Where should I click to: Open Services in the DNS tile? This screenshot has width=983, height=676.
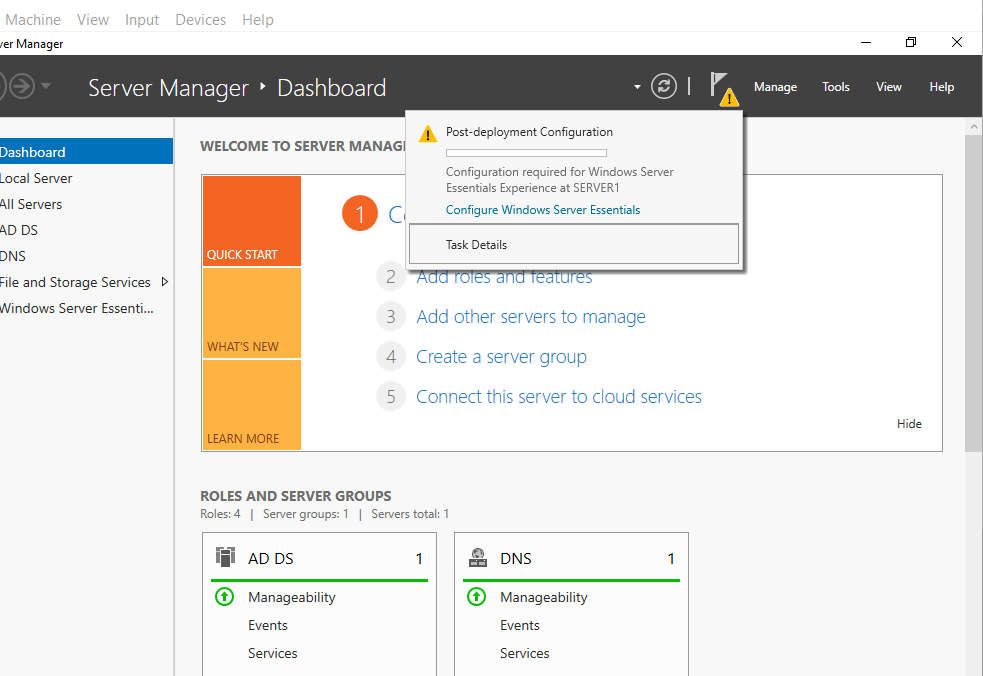pyautogui.click(x=524, y=653)
